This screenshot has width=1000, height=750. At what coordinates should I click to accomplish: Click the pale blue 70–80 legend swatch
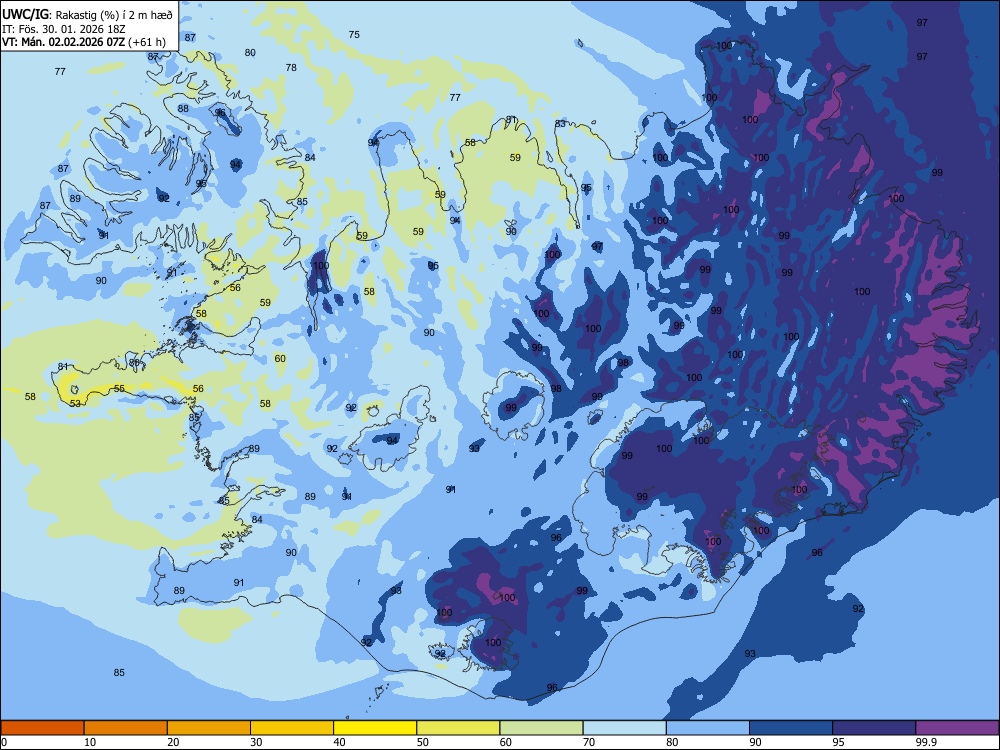click(624, 728)
